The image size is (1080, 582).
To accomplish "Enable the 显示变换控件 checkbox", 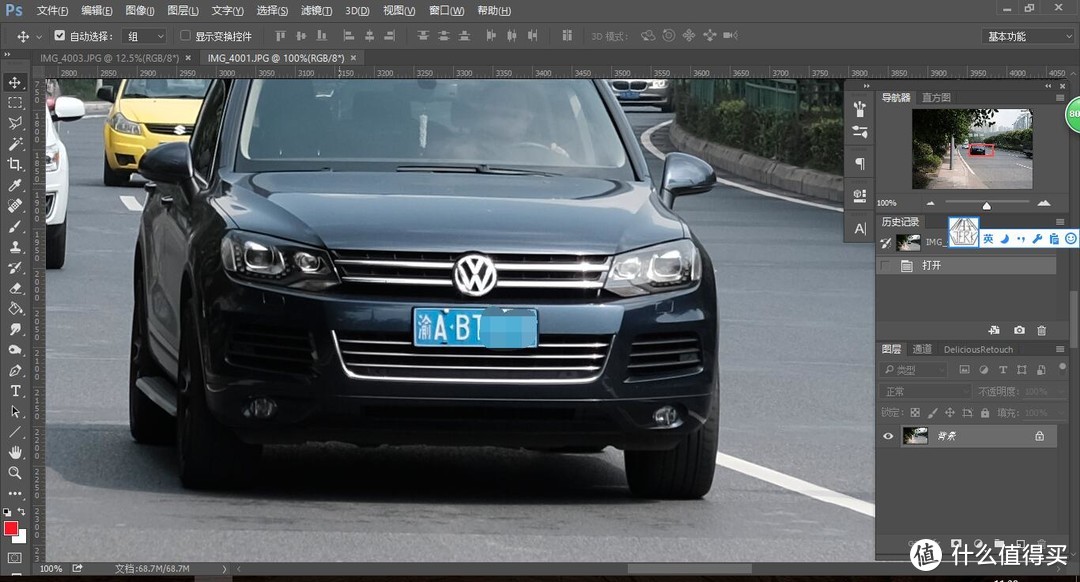I will [185, 36].
